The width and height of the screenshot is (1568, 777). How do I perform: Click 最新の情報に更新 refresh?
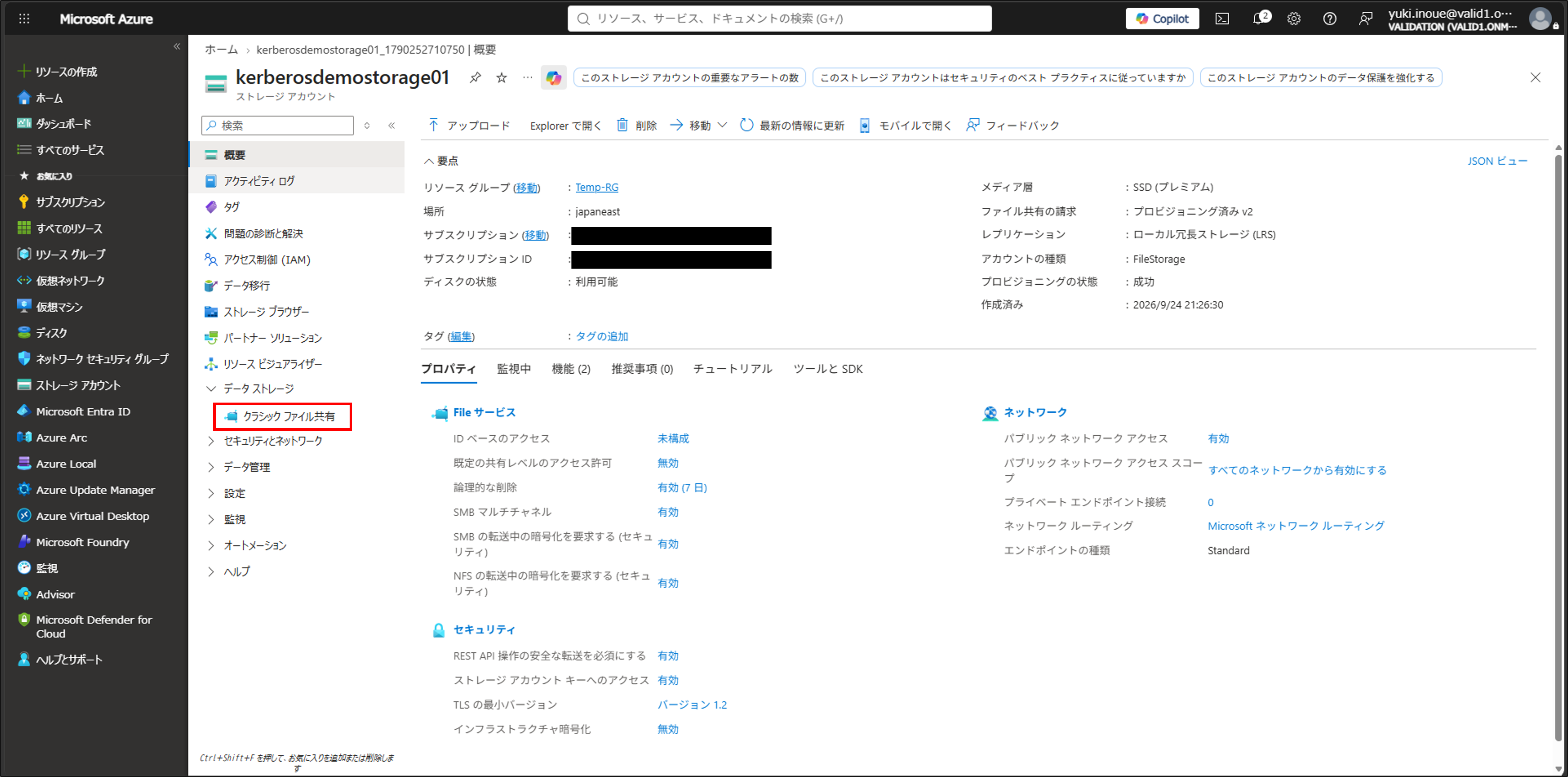pos(792,125)
